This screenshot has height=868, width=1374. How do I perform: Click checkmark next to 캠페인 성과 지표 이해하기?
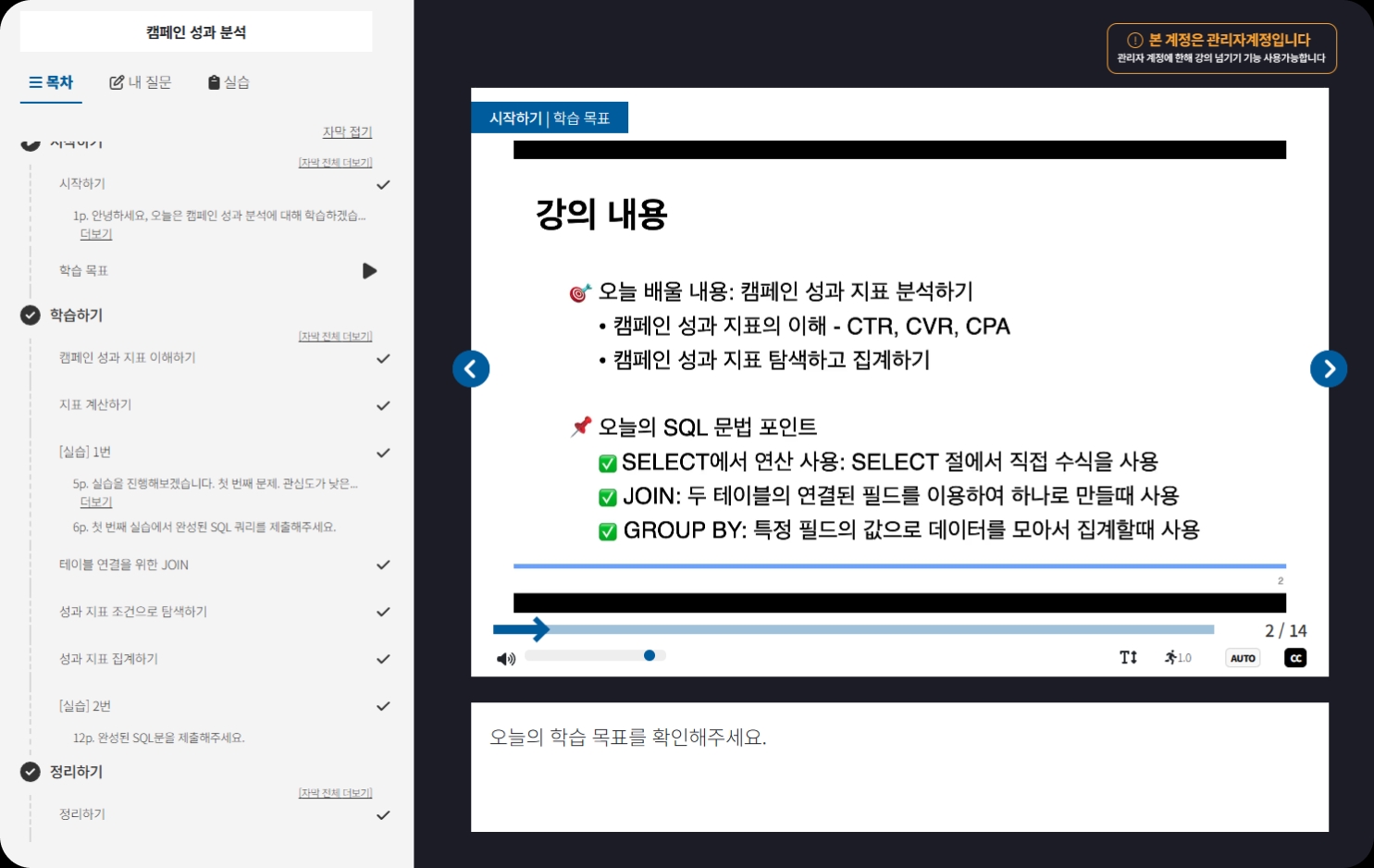(x=383, y=359)
